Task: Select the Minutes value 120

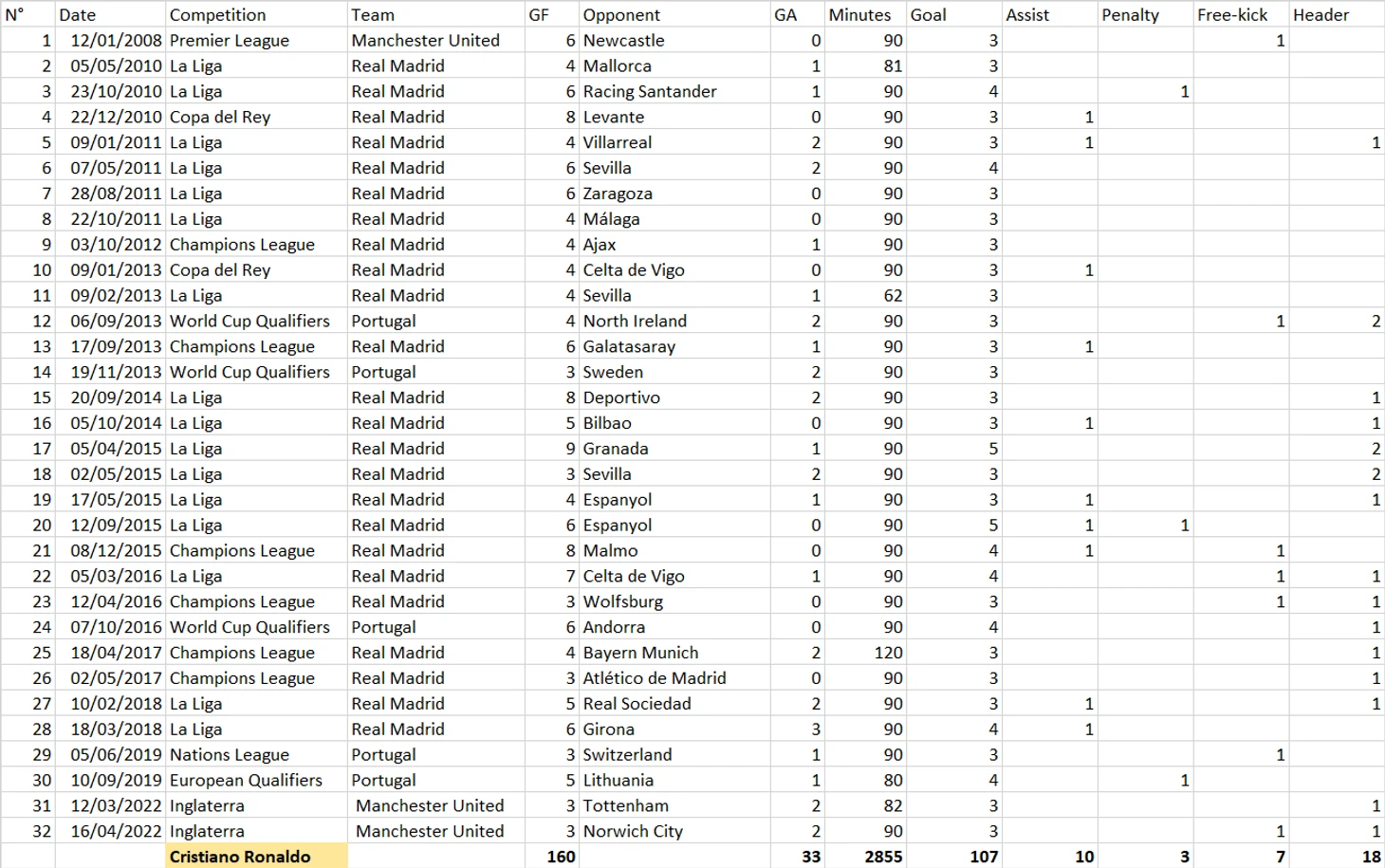Action: tap(865, 653)
